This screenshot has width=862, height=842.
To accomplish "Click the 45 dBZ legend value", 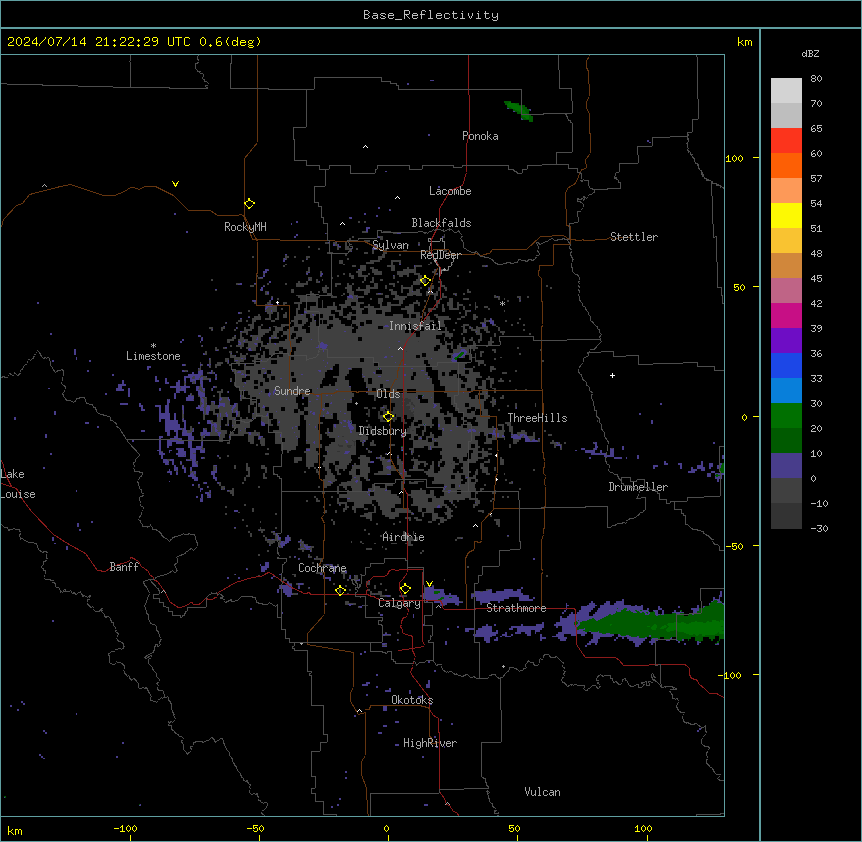I will (816, 278).
